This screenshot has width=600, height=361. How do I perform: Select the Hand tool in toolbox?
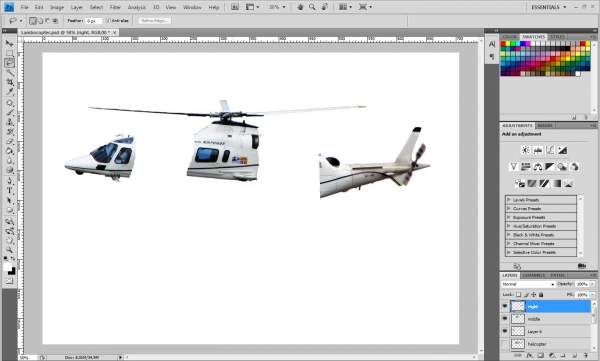10,240
